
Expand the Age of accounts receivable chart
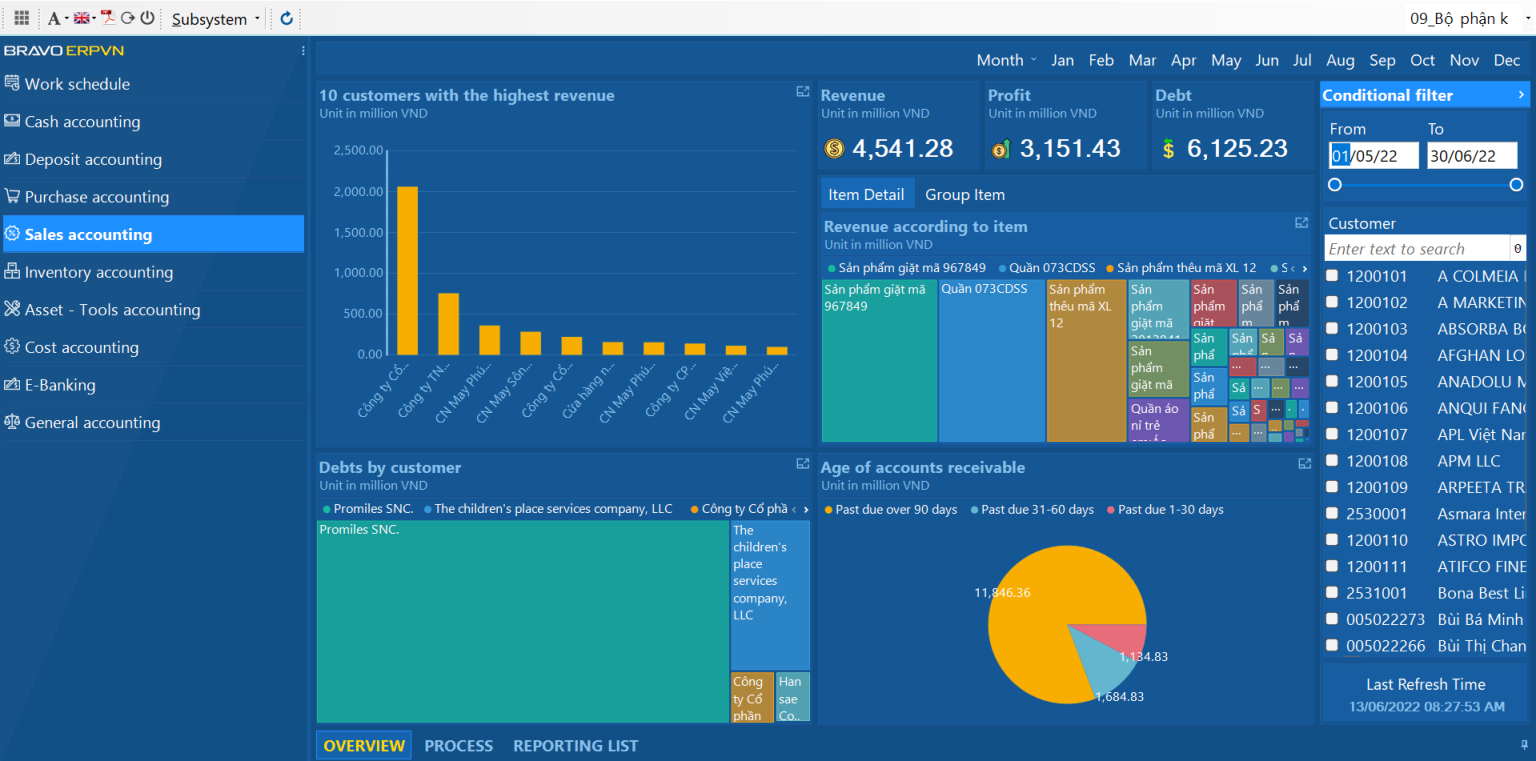pyautogui.click(x=1304, y=464)
